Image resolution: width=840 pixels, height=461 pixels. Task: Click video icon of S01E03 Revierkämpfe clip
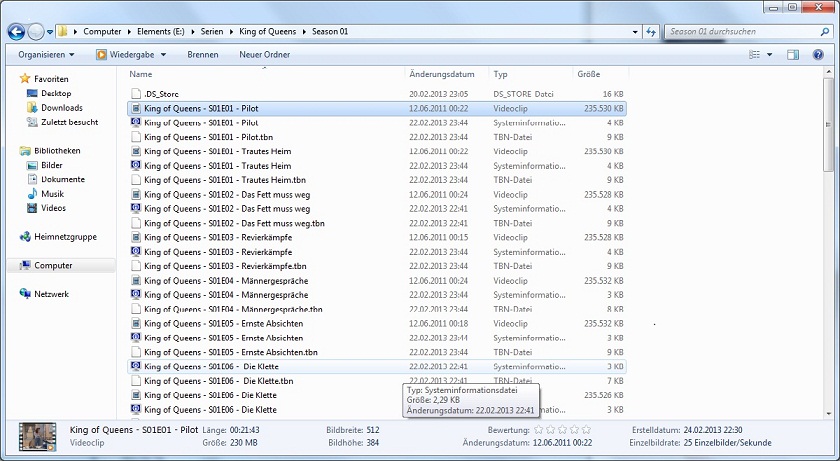point(136,237)
